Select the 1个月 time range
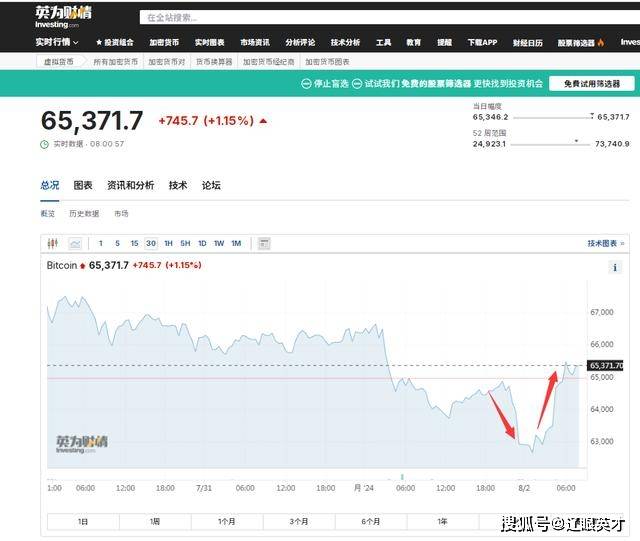 tap(227, 521)
